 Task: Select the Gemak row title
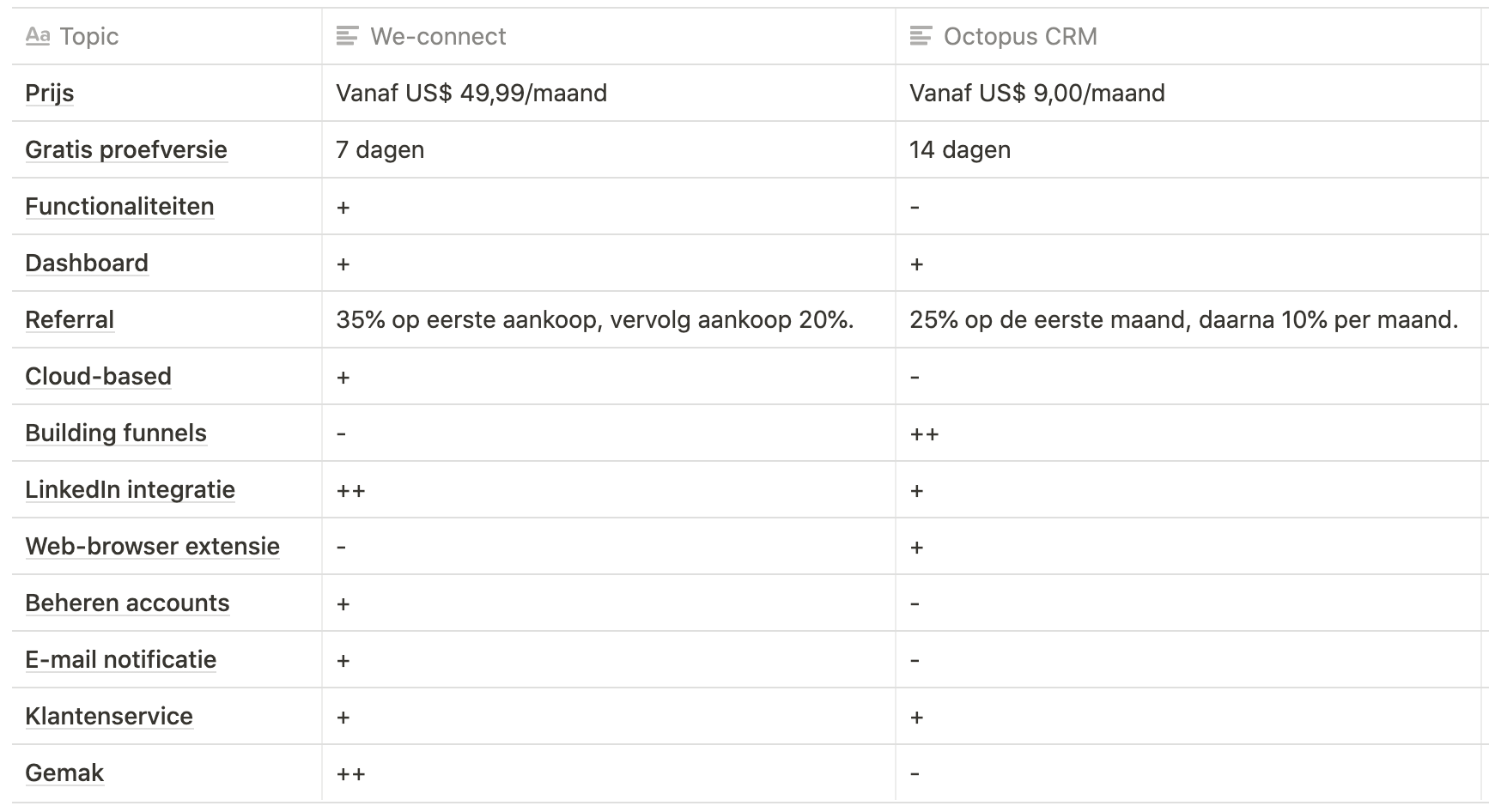(x=64, y=773)
